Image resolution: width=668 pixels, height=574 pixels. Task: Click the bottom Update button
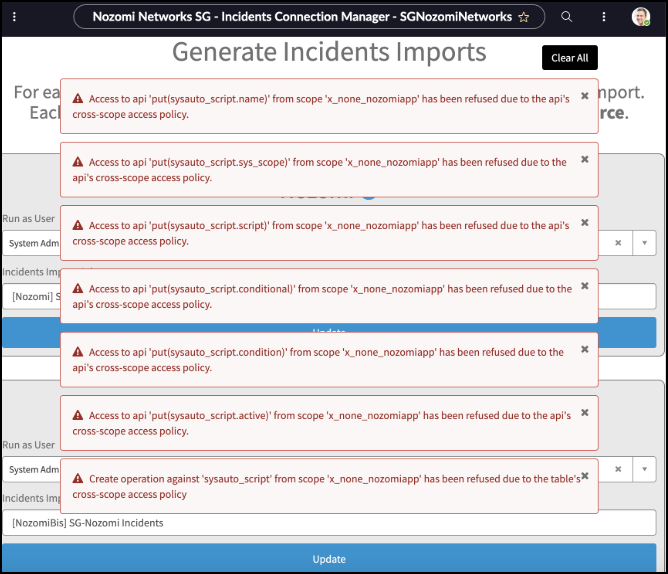click(329, 559)
